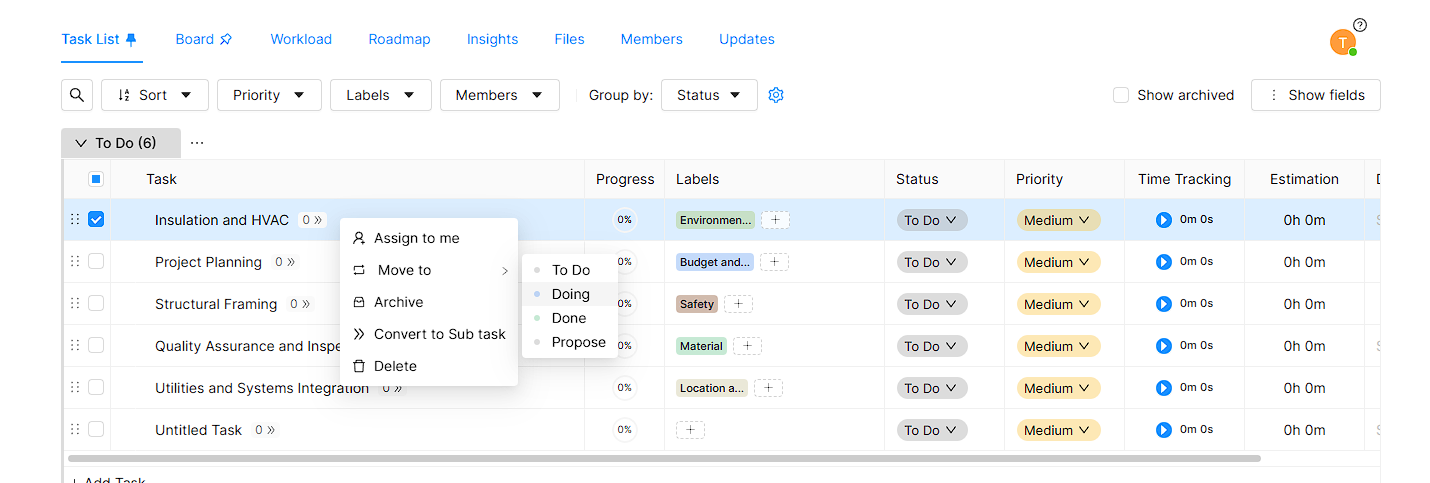This screenshot has height=483, width=1430.
Task: Switch to the Roadmap tab
Action: (x=399, y=39)
